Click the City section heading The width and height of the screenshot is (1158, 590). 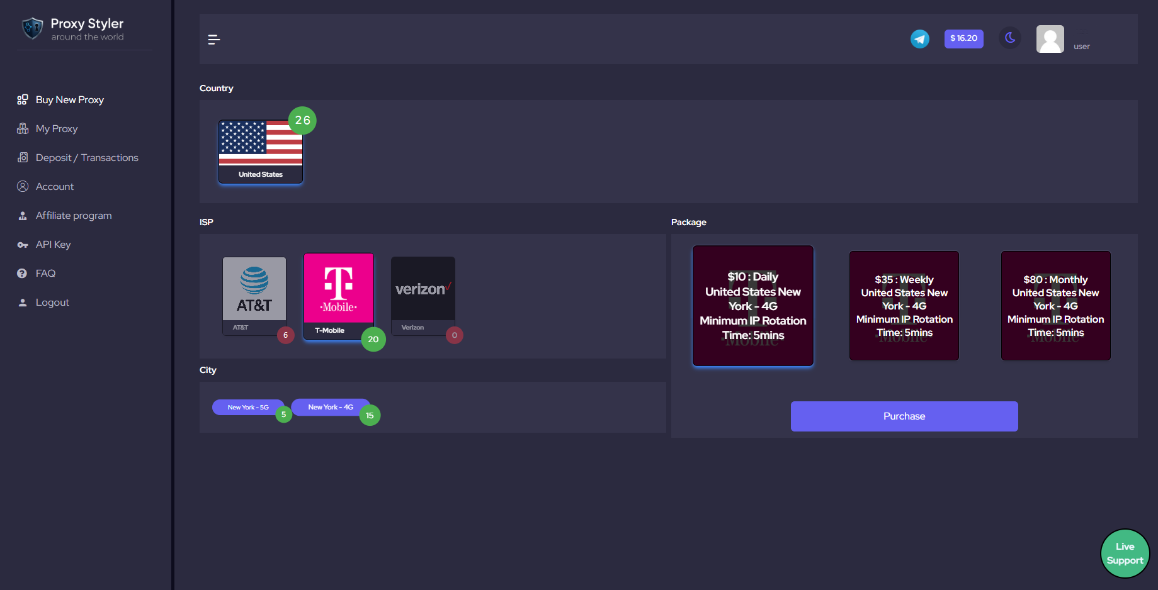coord(208,369)
